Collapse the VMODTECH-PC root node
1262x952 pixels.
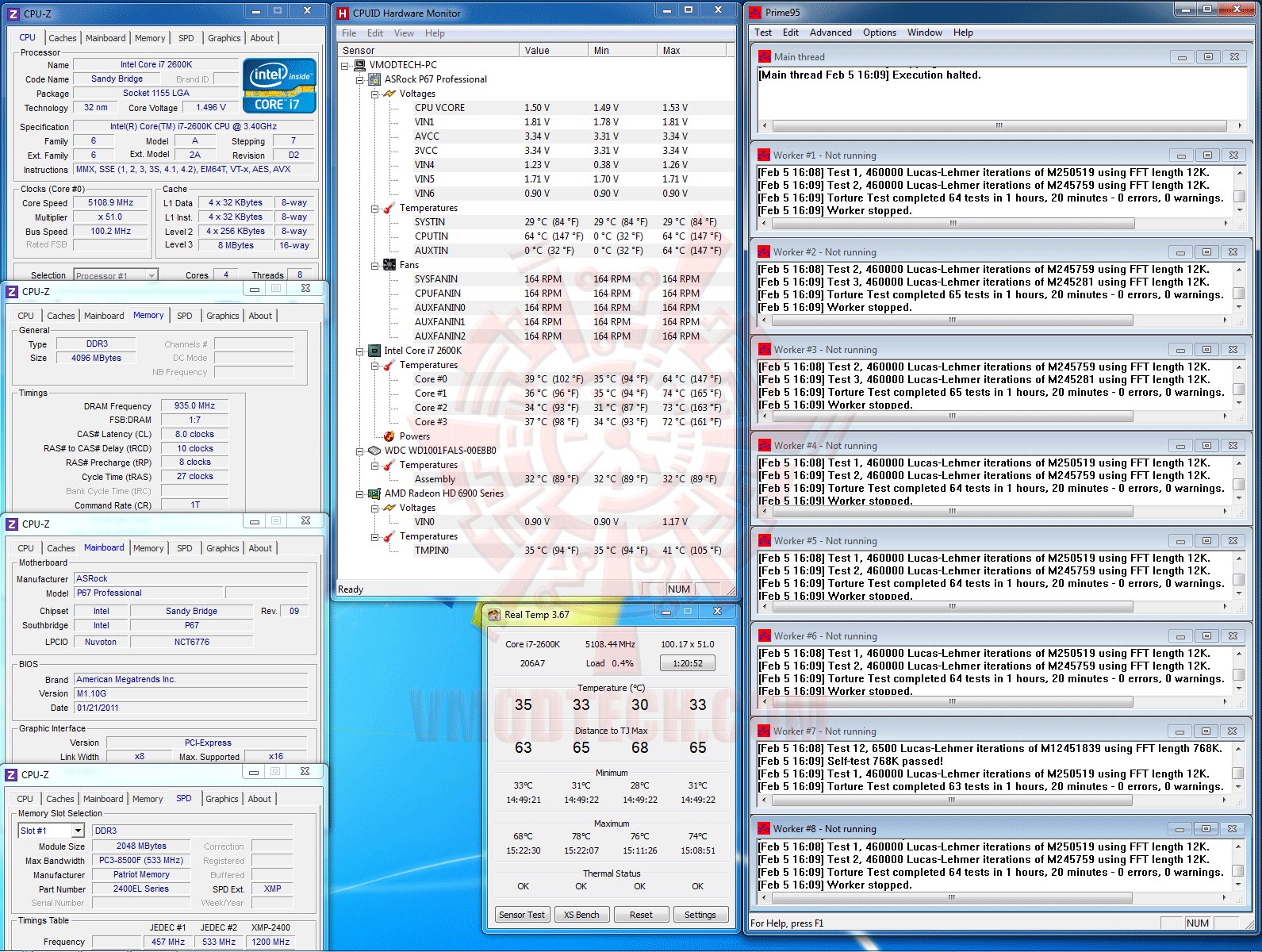coord(345,65)
